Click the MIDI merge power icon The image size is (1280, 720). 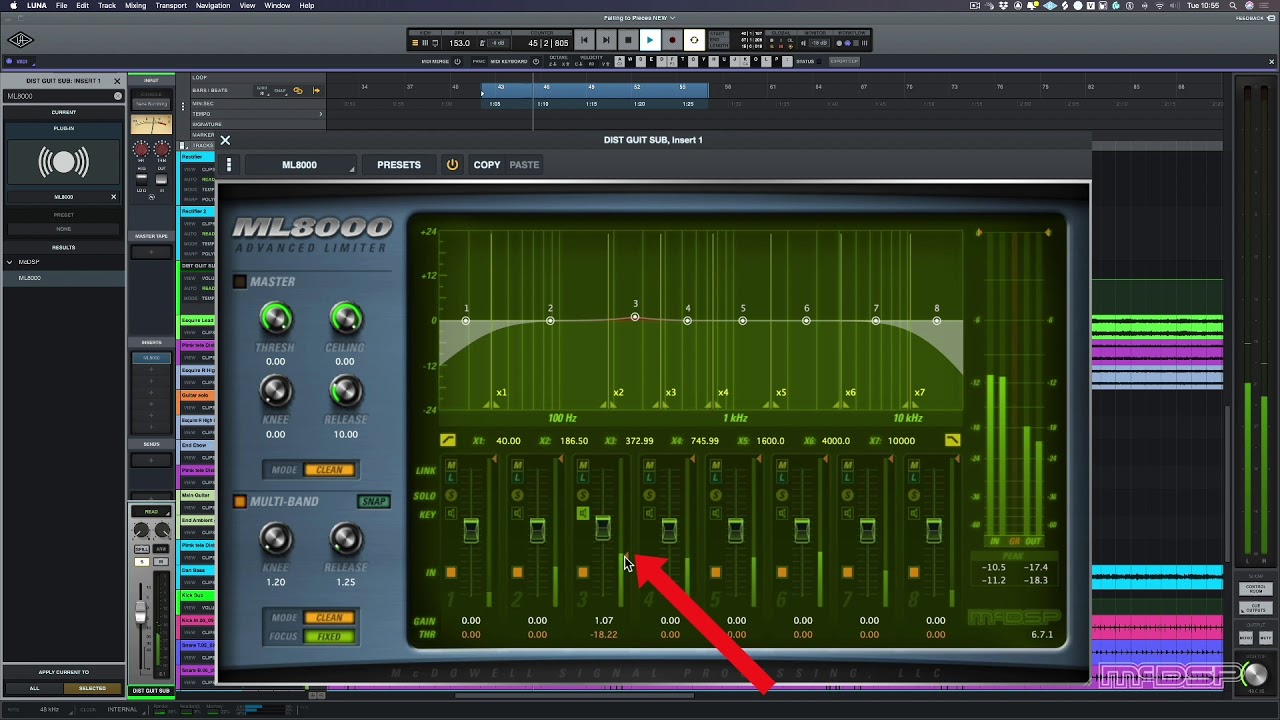tap(458, 61)
